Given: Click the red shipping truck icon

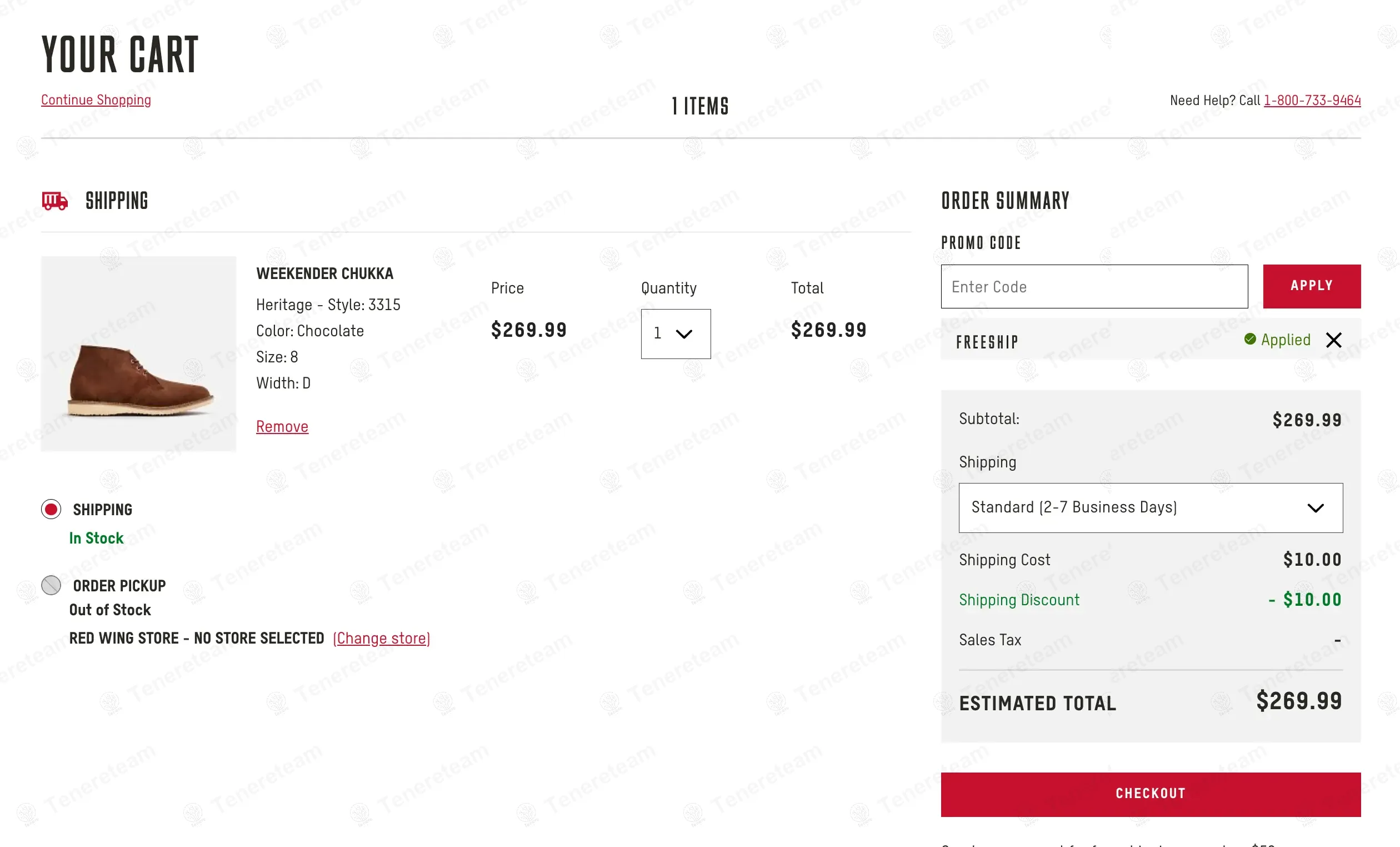Looking at the screenshot, I should 55,201.
